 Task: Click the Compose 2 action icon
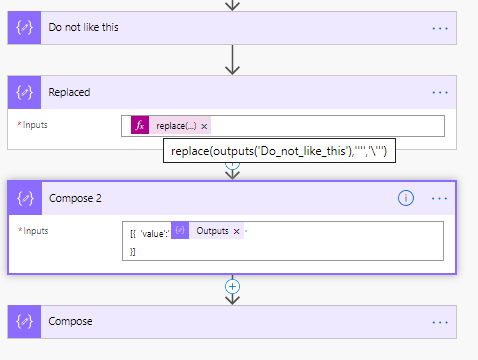tap(25, 198)
